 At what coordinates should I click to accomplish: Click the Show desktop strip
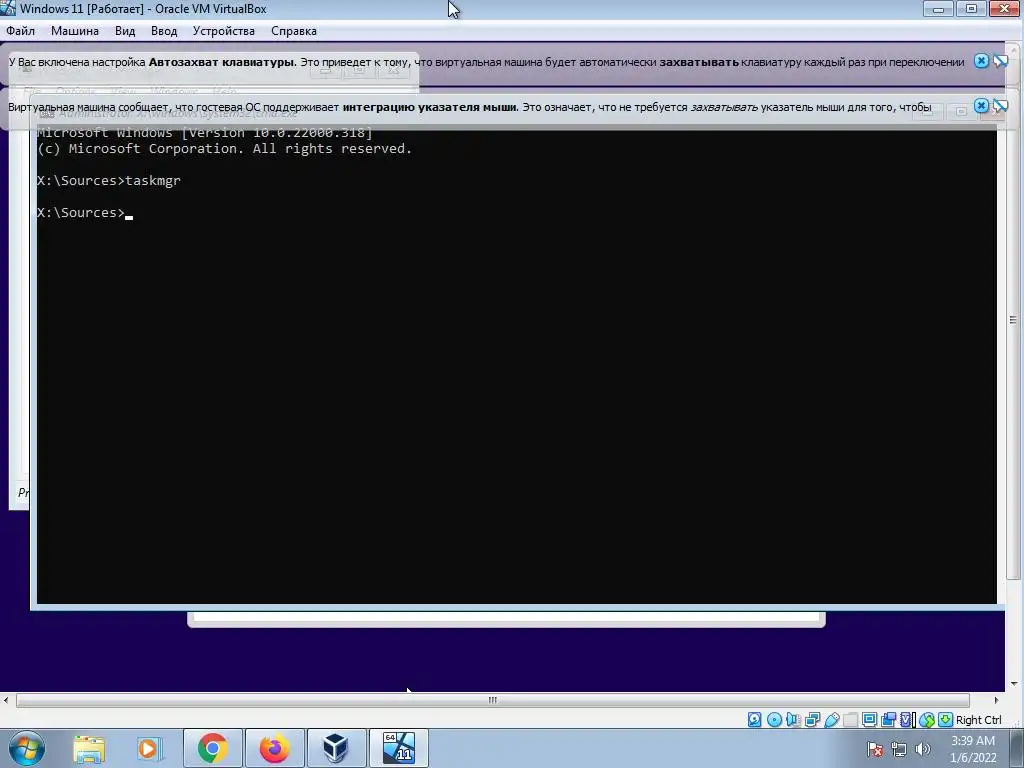[1018, 748]
